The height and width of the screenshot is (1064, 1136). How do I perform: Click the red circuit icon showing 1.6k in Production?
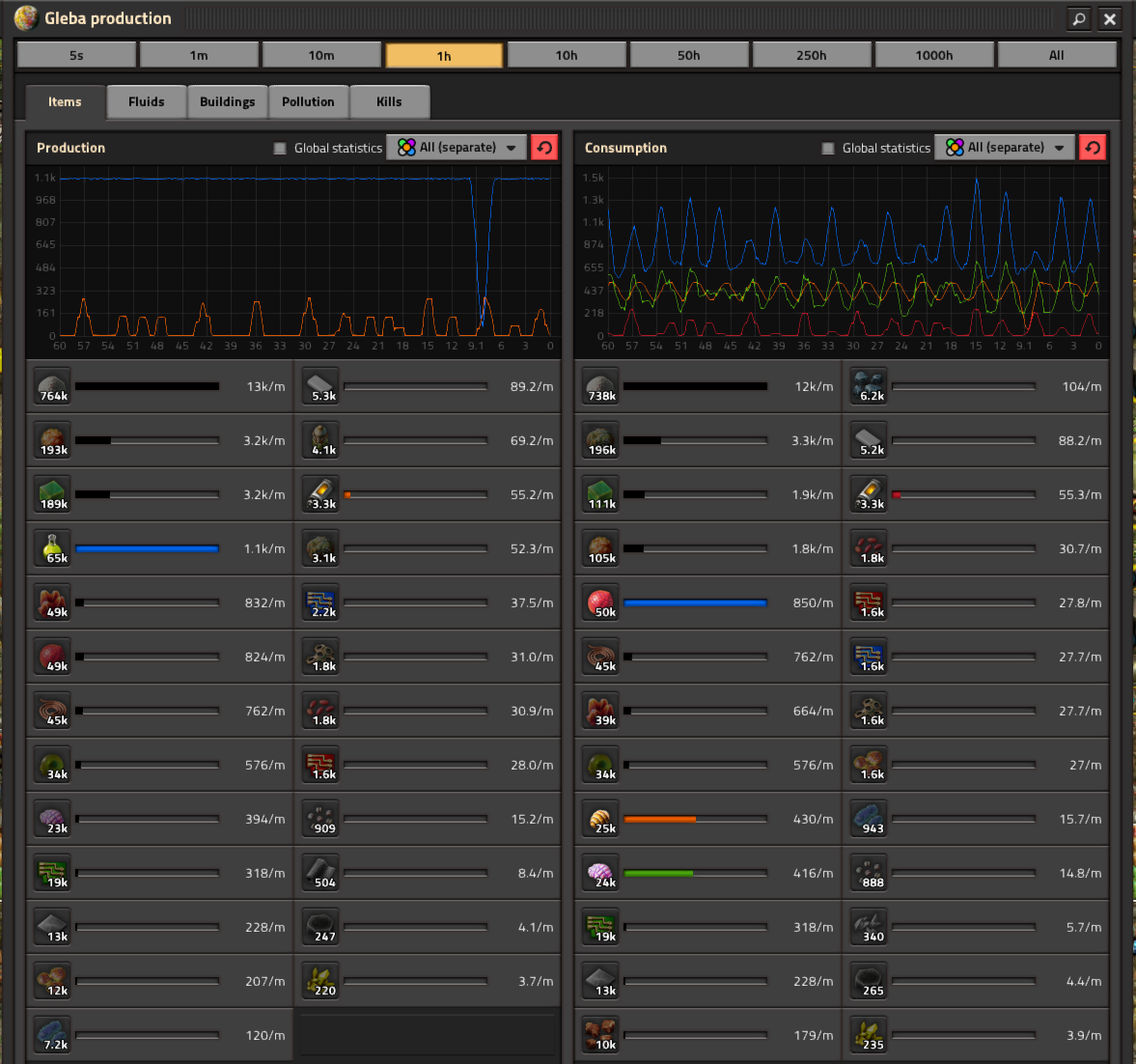pyautogui.click(x=320, y=765)
